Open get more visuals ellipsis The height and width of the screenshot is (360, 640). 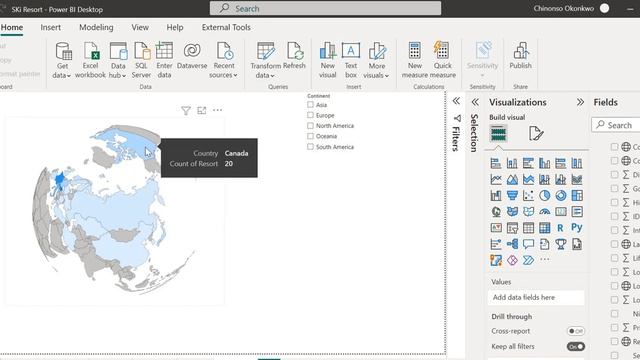(544, 260)
